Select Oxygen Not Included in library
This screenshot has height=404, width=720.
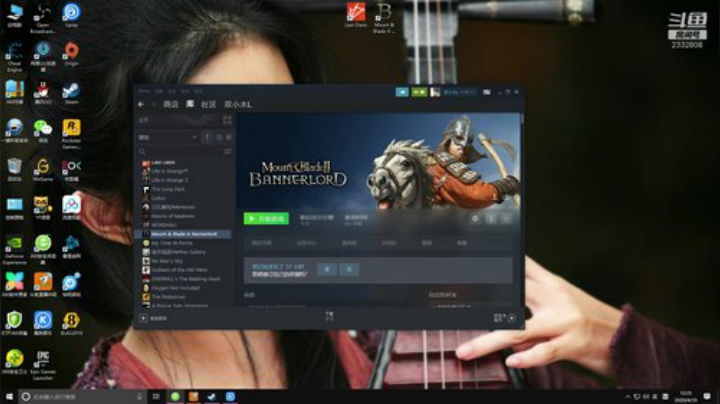point(175,288)
